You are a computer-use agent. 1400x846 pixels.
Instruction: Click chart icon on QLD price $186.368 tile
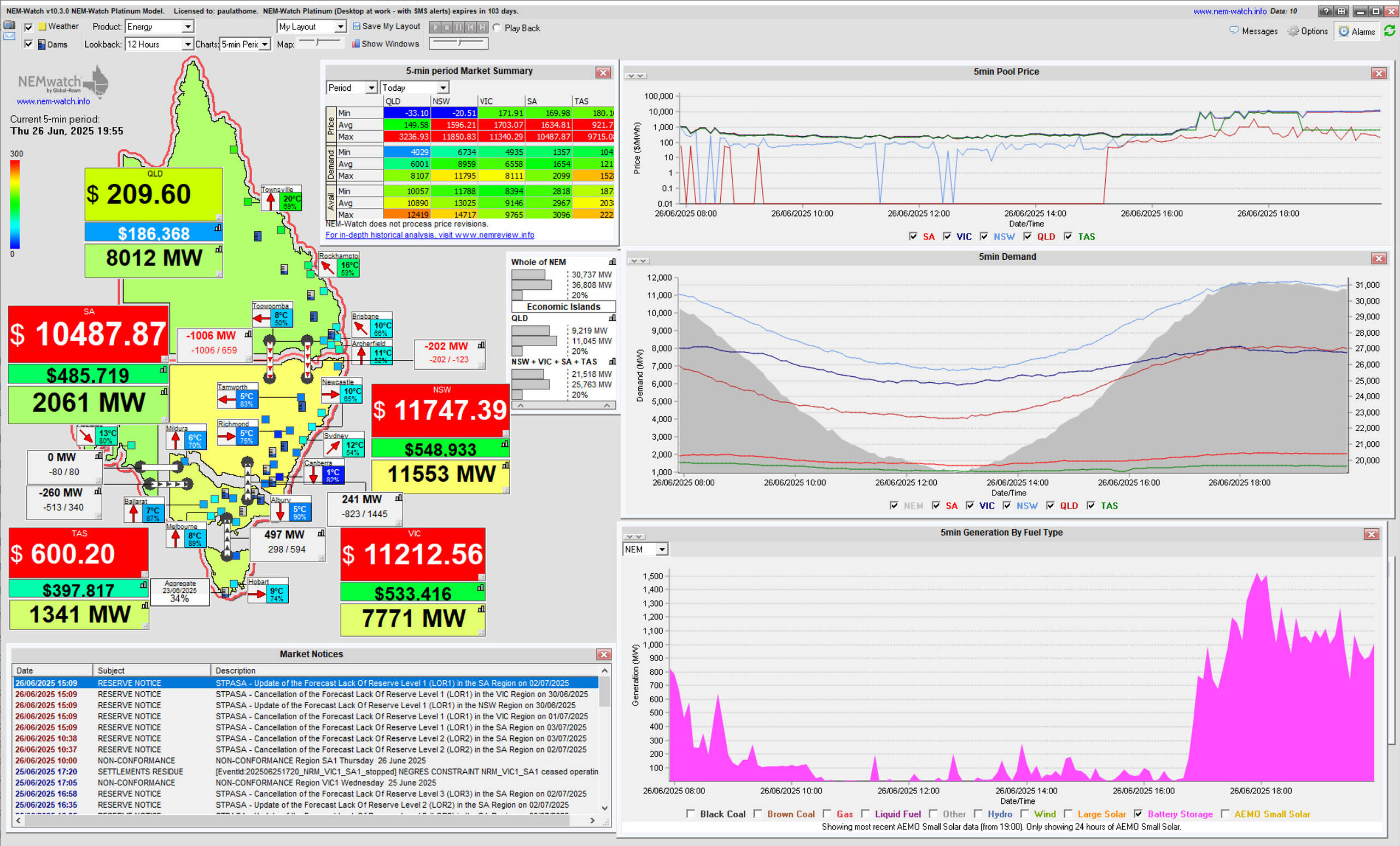pos(218,228)
